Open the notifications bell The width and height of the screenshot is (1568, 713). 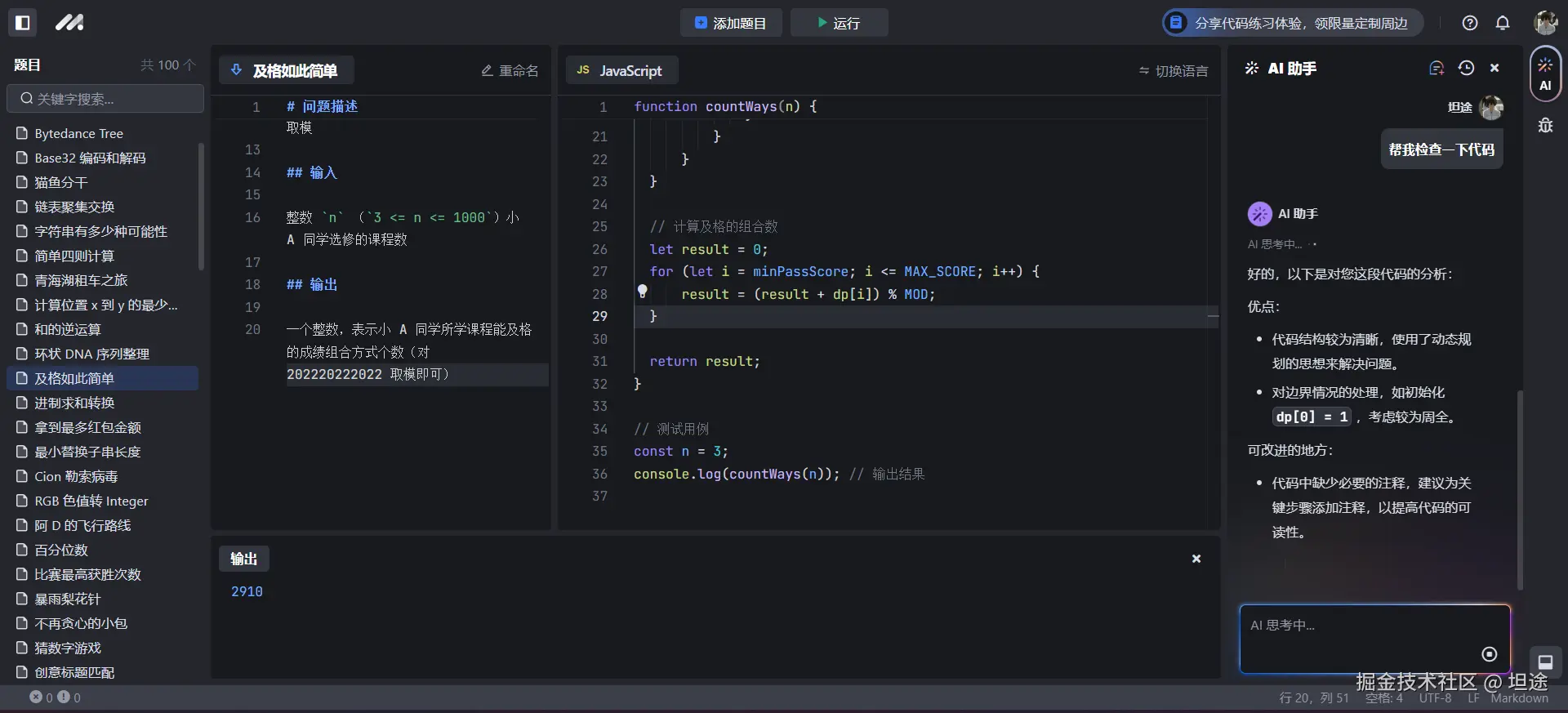tap(1503, 23)
